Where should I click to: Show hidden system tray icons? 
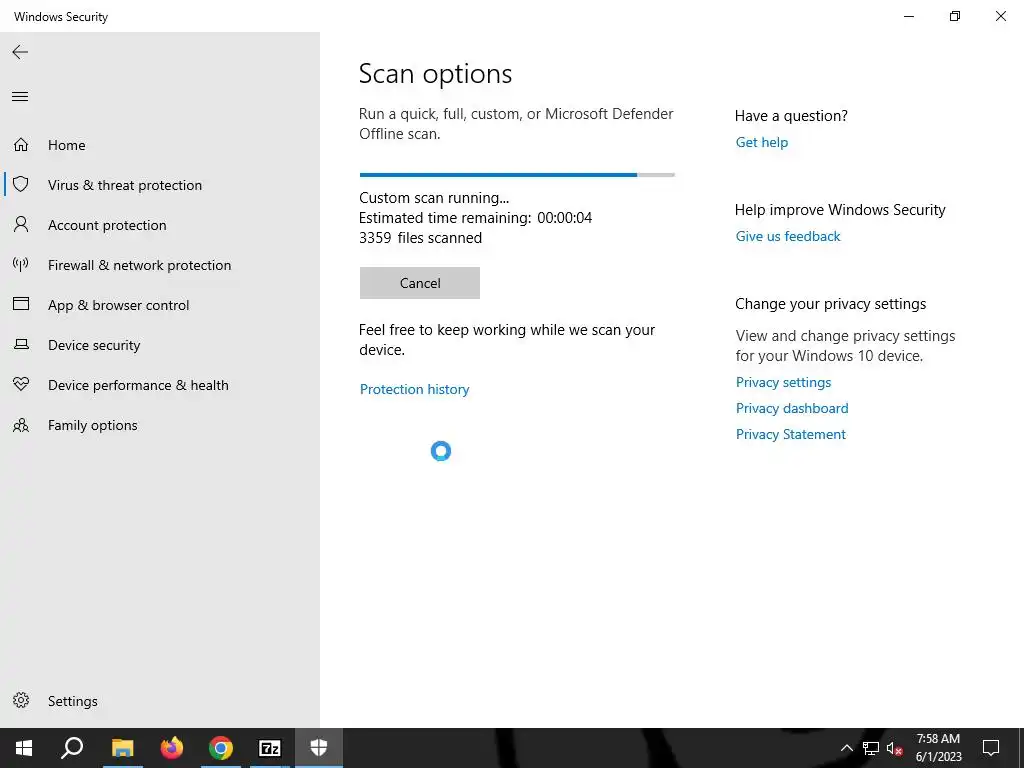[846, 748]
